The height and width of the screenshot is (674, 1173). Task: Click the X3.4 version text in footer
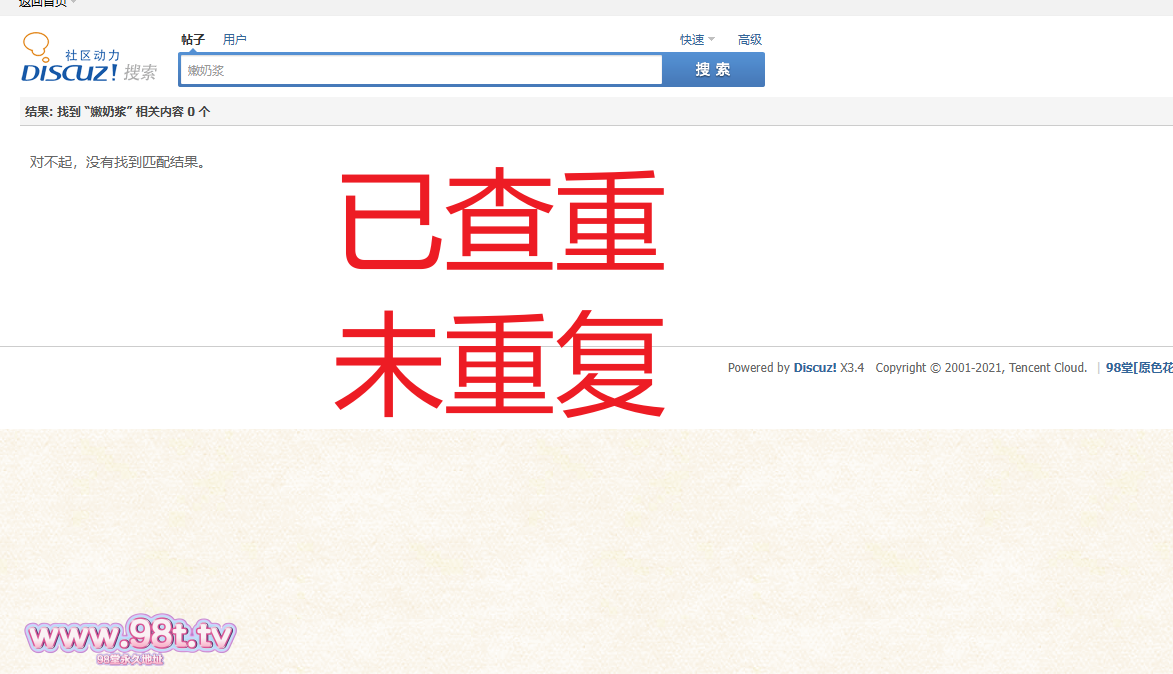(852, 368)
